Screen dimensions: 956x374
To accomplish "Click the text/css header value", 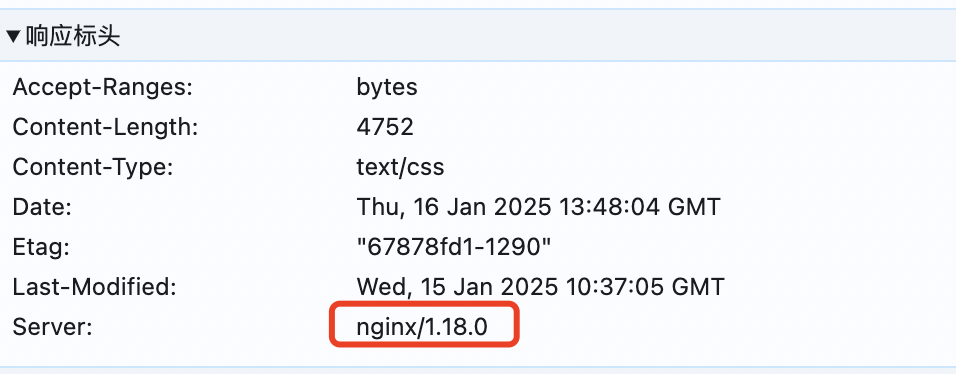I will click(401, 167).
